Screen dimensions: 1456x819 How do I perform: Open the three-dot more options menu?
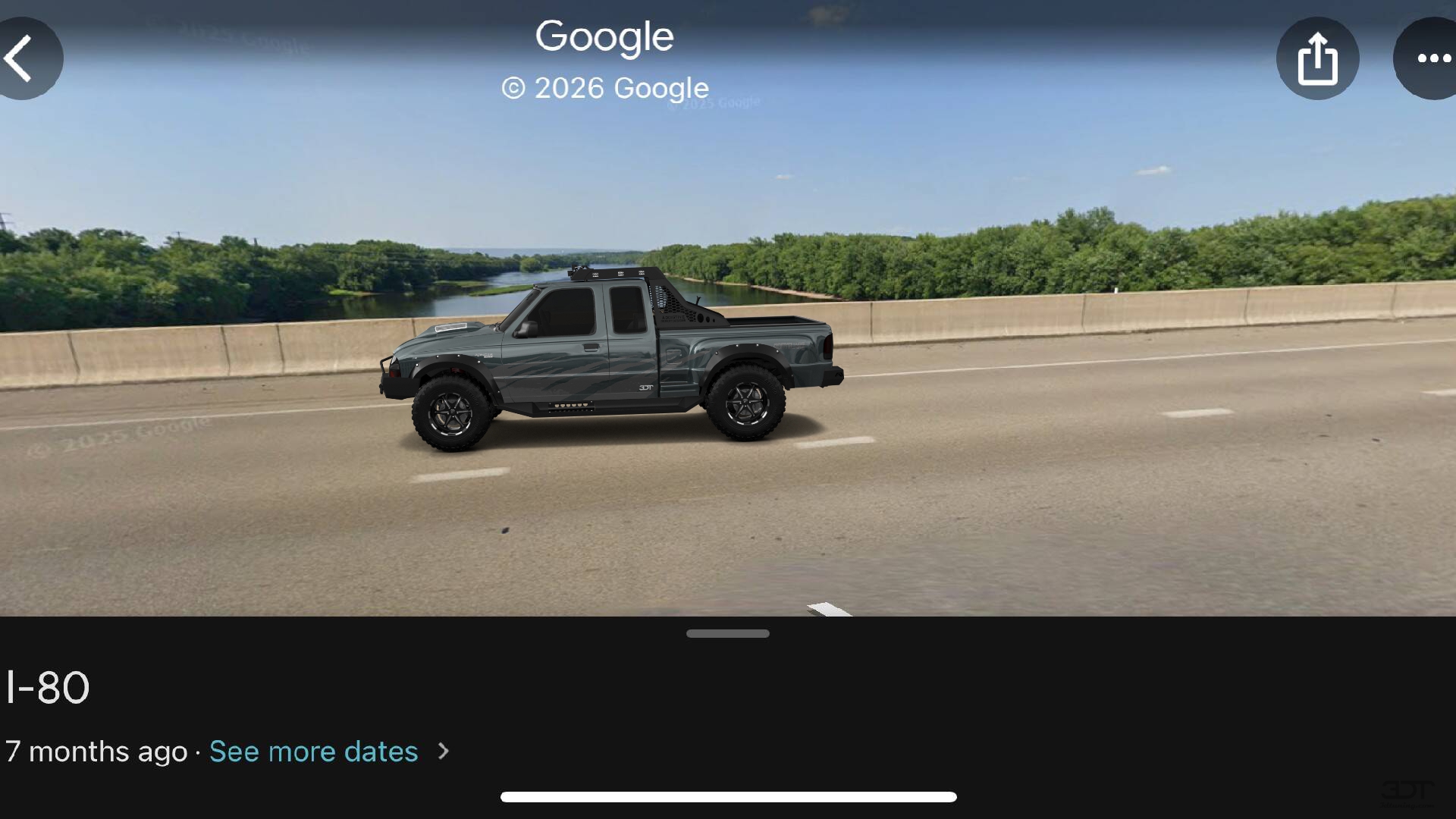click(x=1429, y=58)
